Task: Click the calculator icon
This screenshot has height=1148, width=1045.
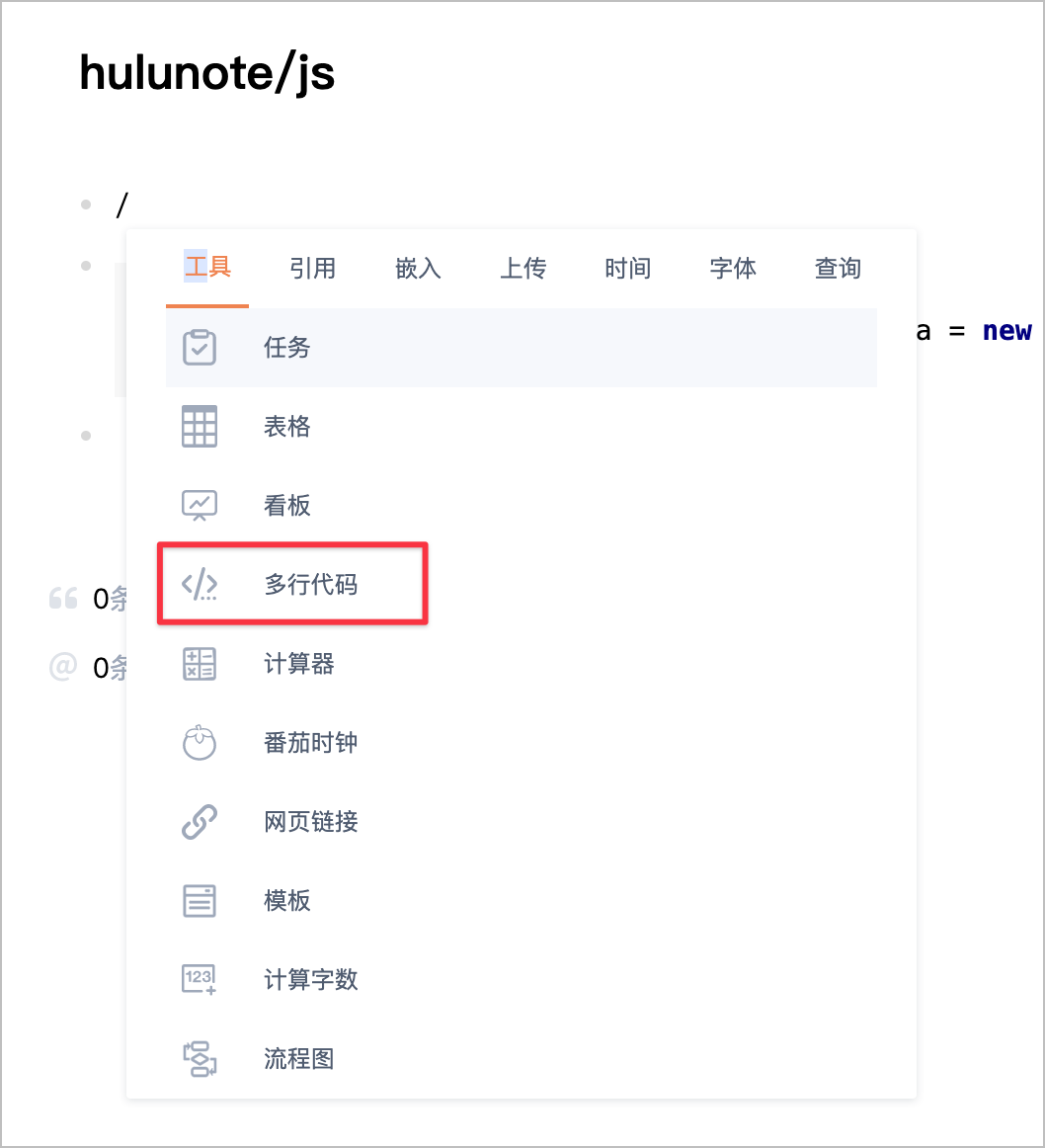Action: pos(200,664)
